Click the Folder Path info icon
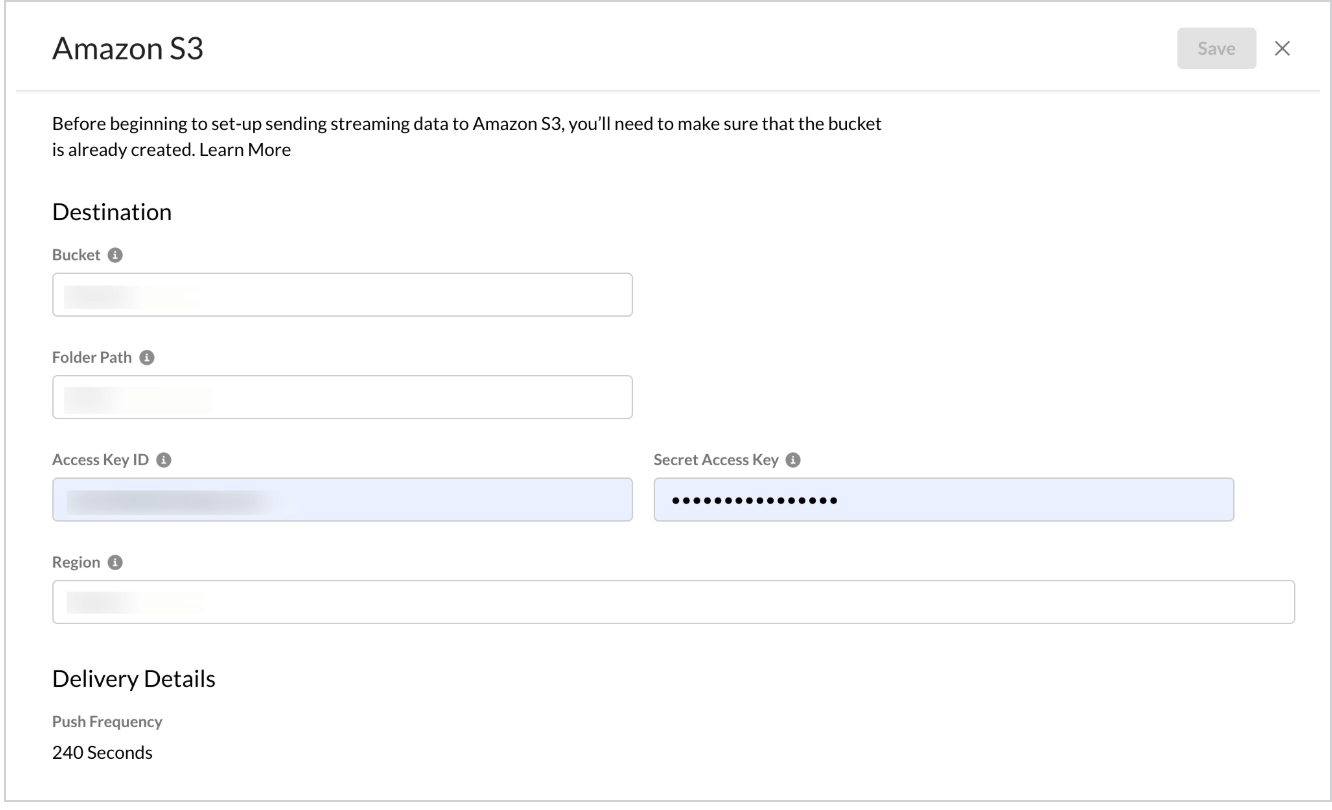This screenshot has height=810, width=1332. (x=147, y=357)
